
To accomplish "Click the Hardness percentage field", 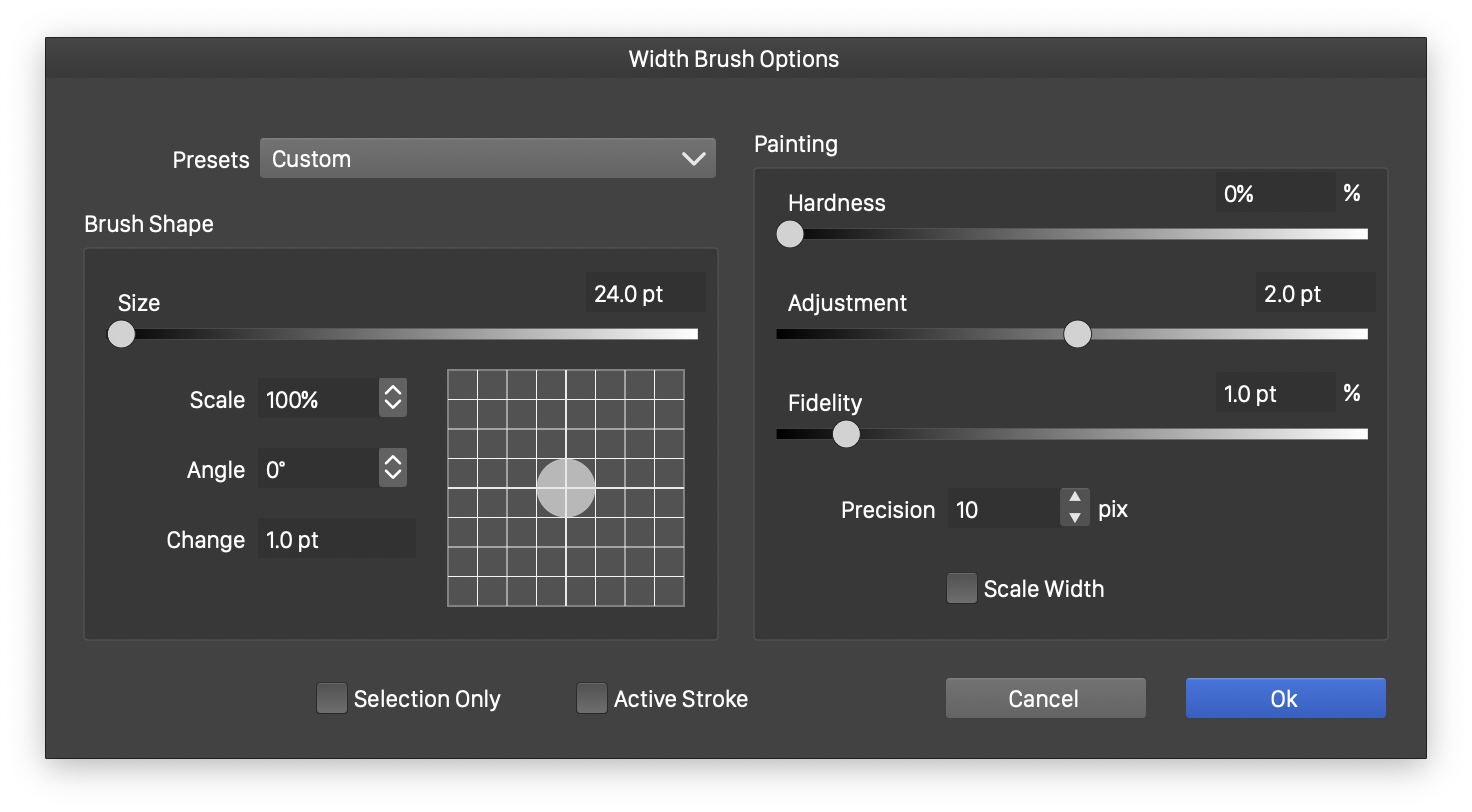I will point(1275,193).
